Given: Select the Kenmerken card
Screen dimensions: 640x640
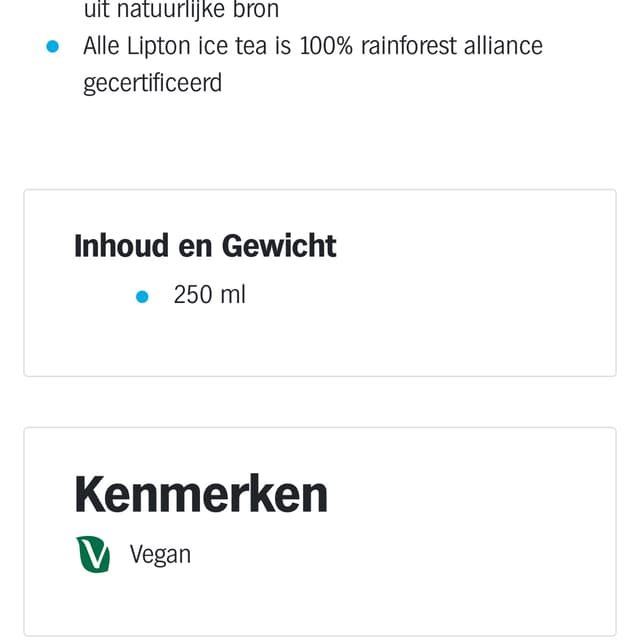Looking at the screenshot, I should (320, 531).
